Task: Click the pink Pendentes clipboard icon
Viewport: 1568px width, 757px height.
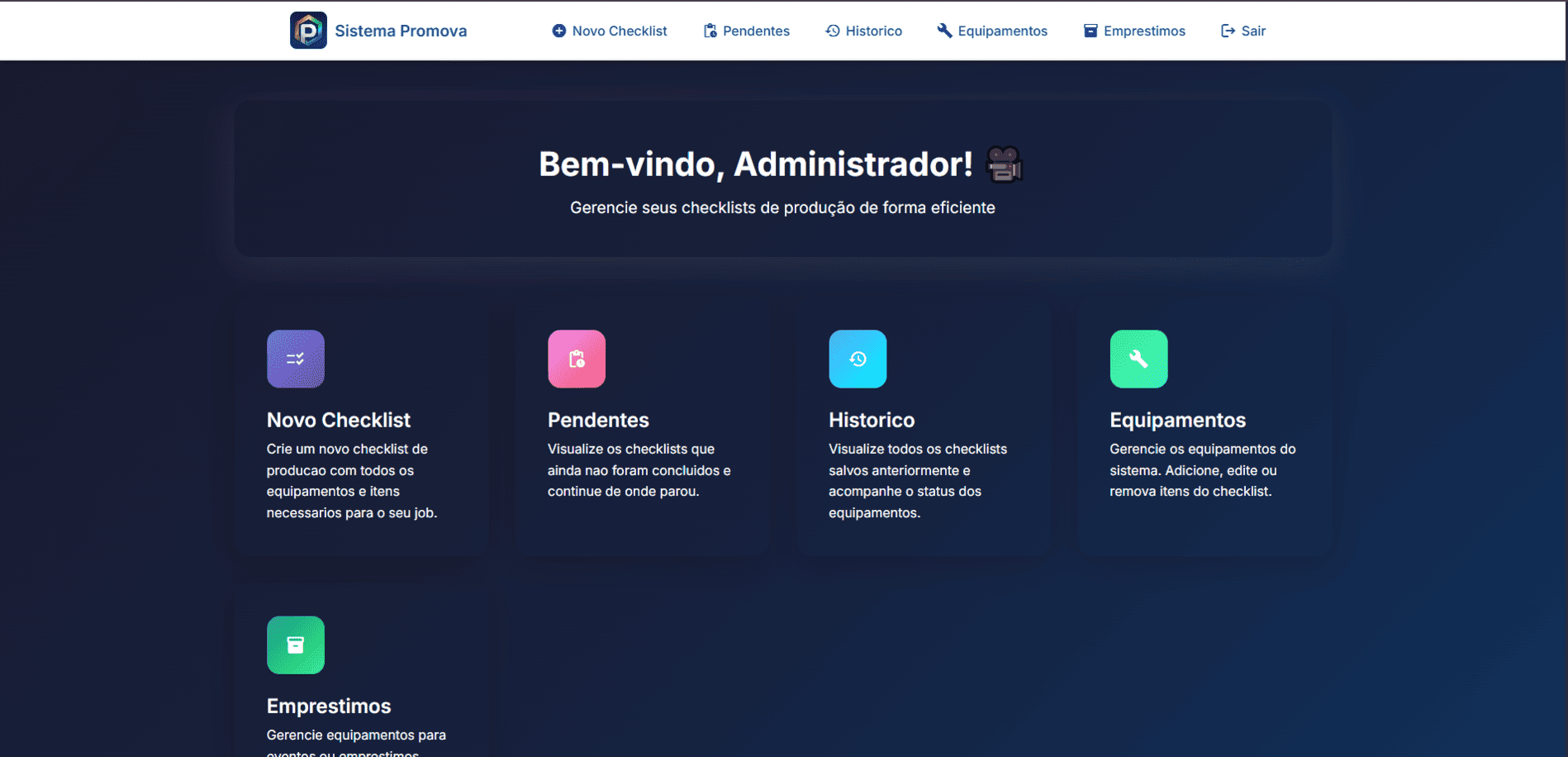Action: pos(577,359)
